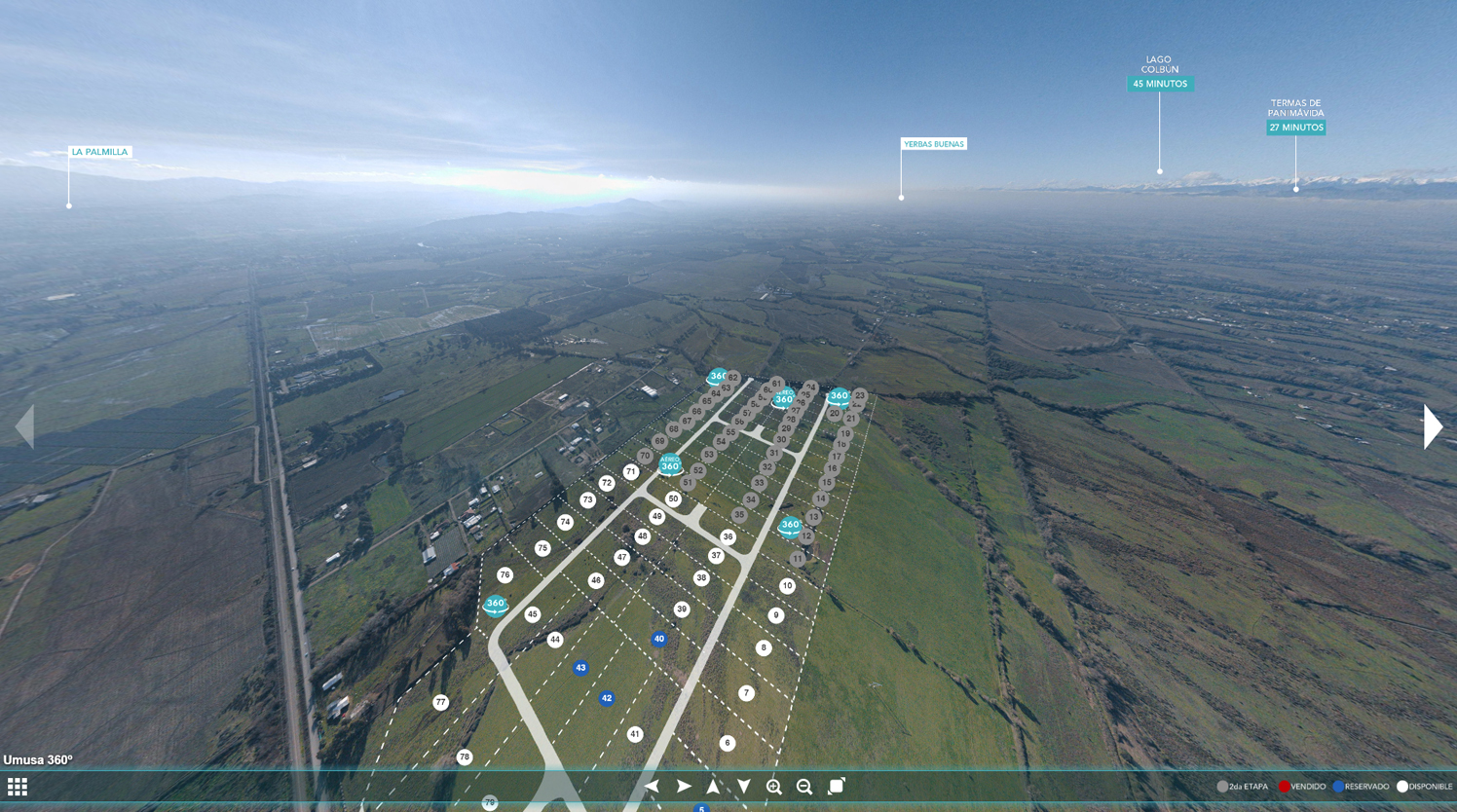Toggle fullscreen mode icon
The height and width of the screenshot is (812, 1457).
pyautogui.click(x=837, y=787)
